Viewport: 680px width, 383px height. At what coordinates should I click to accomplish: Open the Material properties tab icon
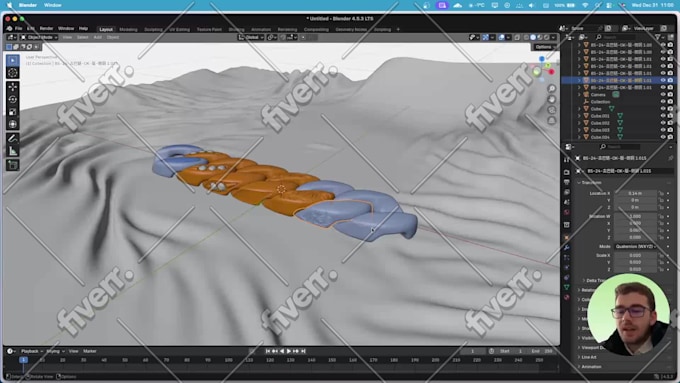tap(566, 297)
